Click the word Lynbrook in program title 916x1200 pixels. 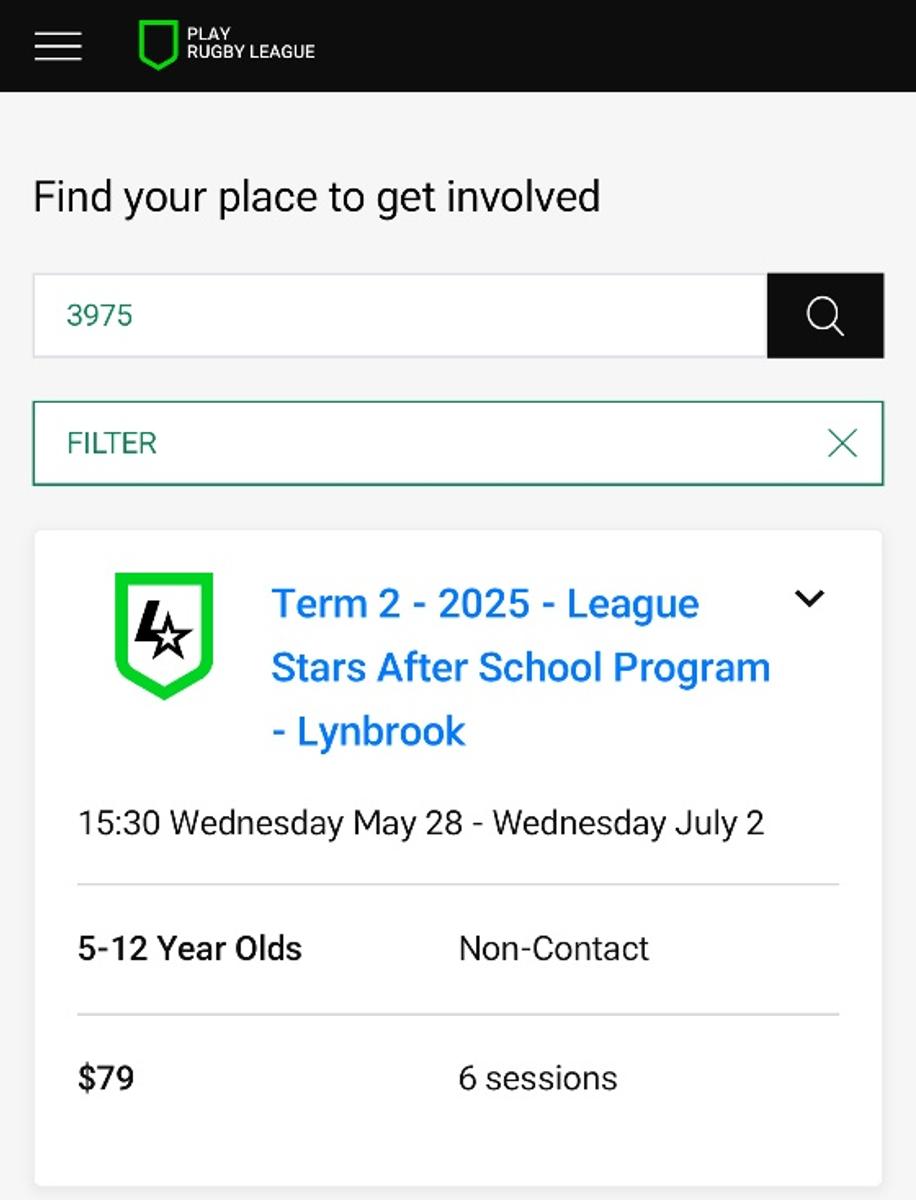[x=381, y=732]
